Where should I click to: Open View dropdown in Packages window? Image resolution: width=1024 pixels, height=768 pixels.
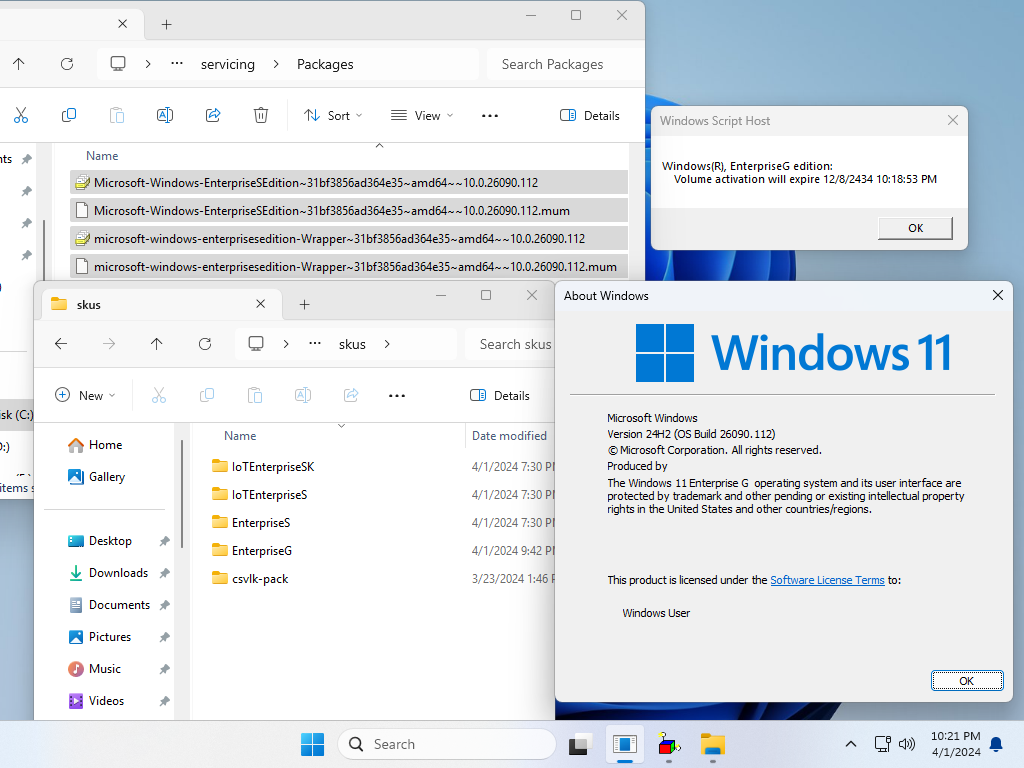[421, 116]
